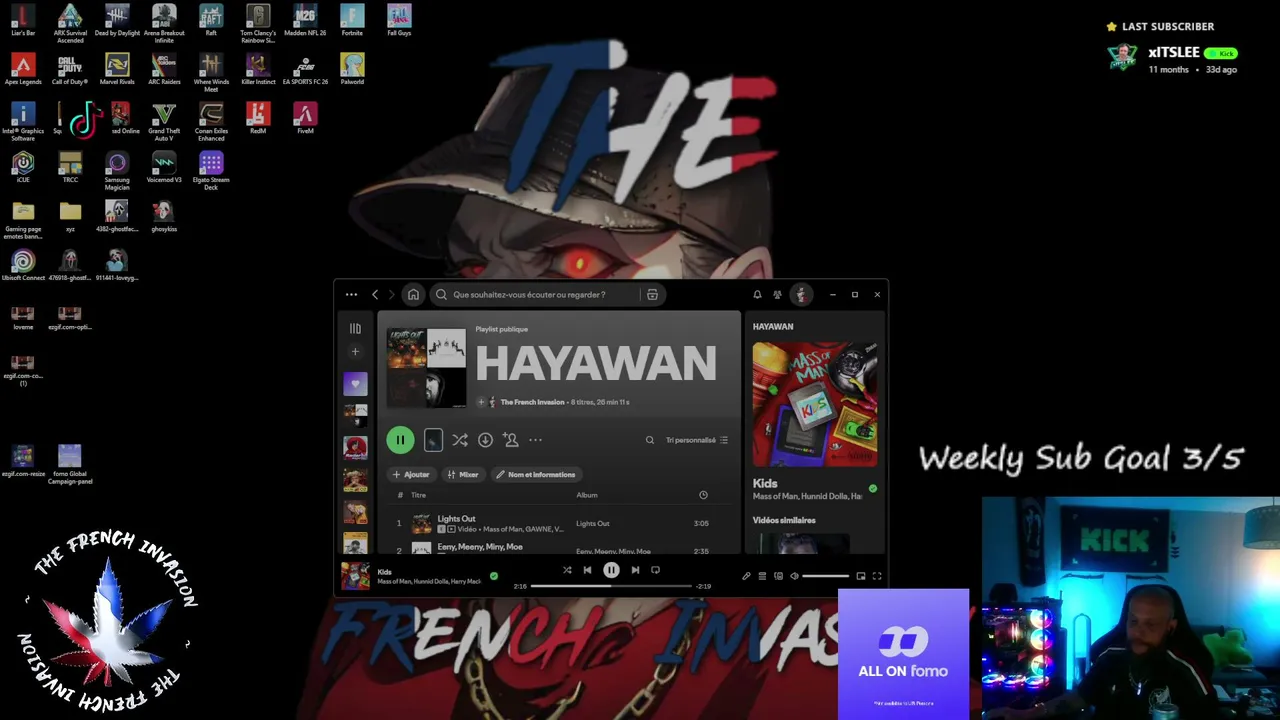Open the three-dots menu in Spotify title bar
Screen dimensions: 1280x720
351,295
